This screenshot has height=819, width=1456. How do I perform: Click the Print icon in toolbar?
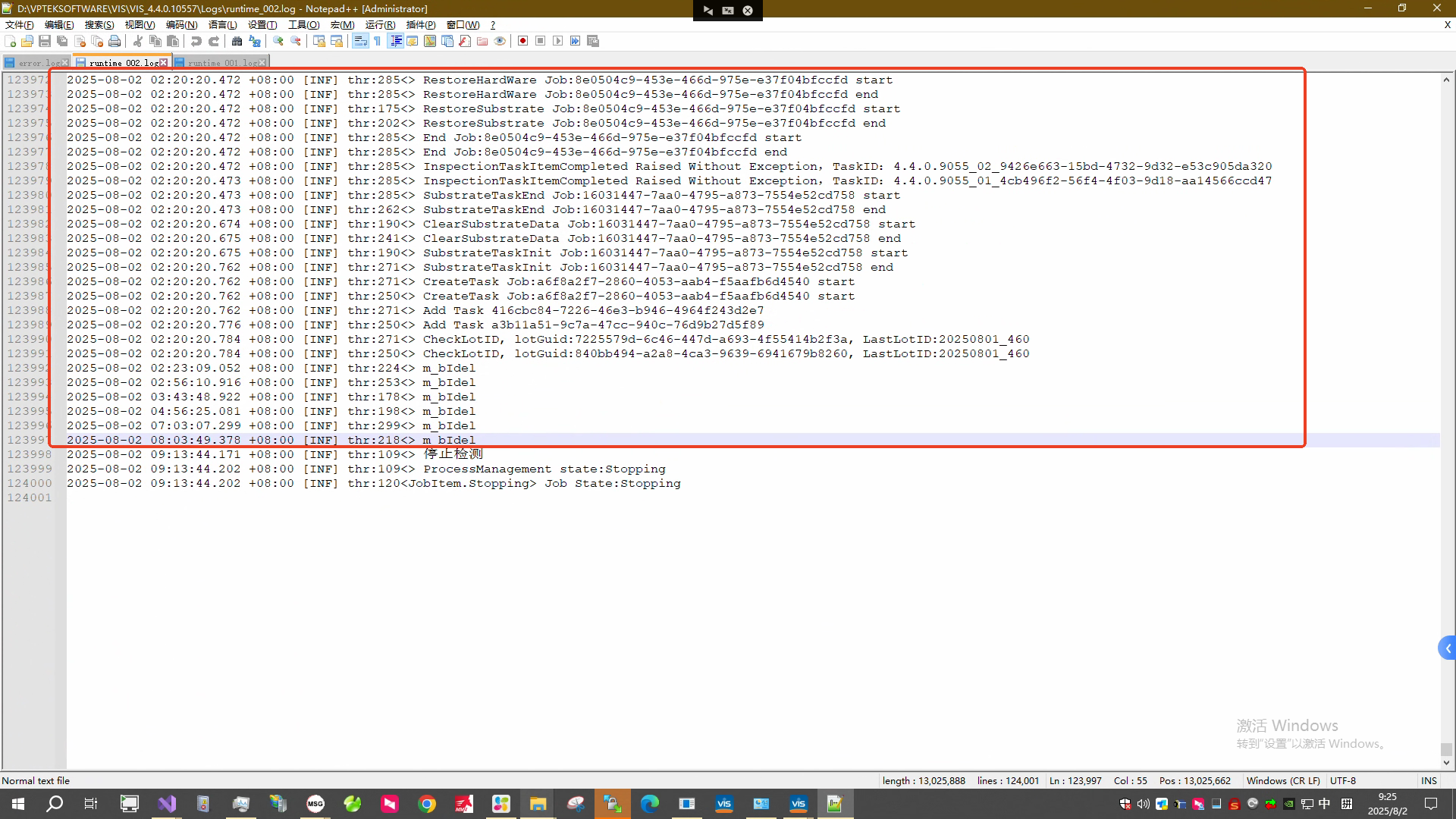tap(115, 41)
